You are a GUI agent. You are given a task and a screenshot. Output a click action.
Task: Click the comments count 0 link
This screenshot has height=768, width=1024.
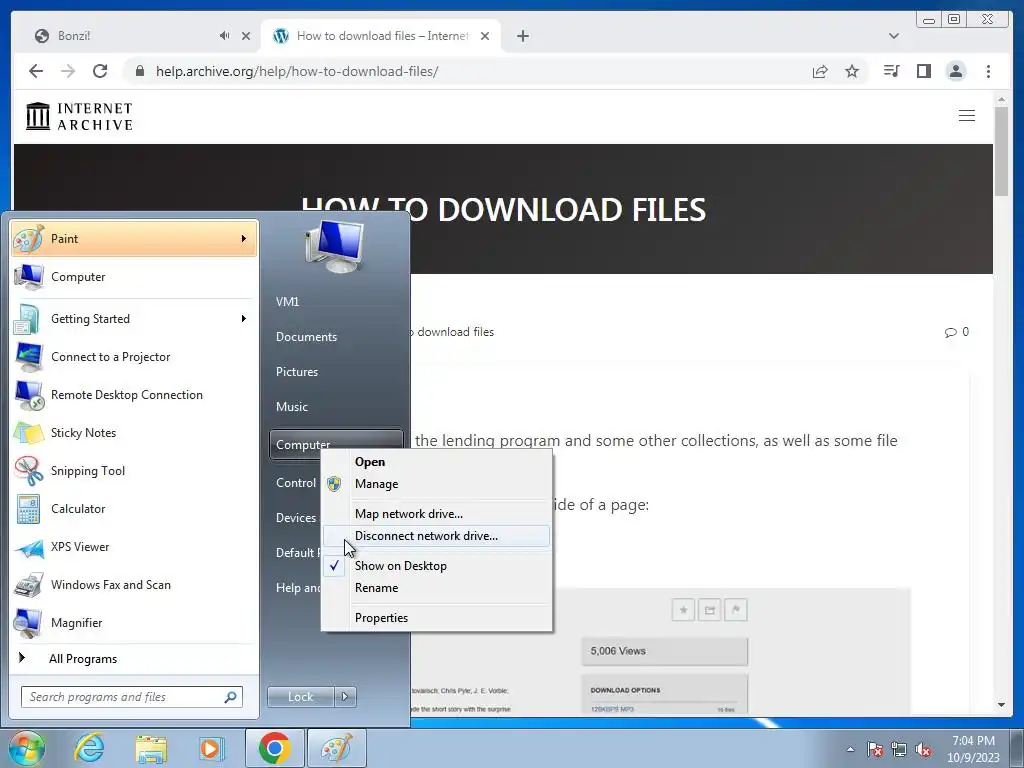click(957, 332)
